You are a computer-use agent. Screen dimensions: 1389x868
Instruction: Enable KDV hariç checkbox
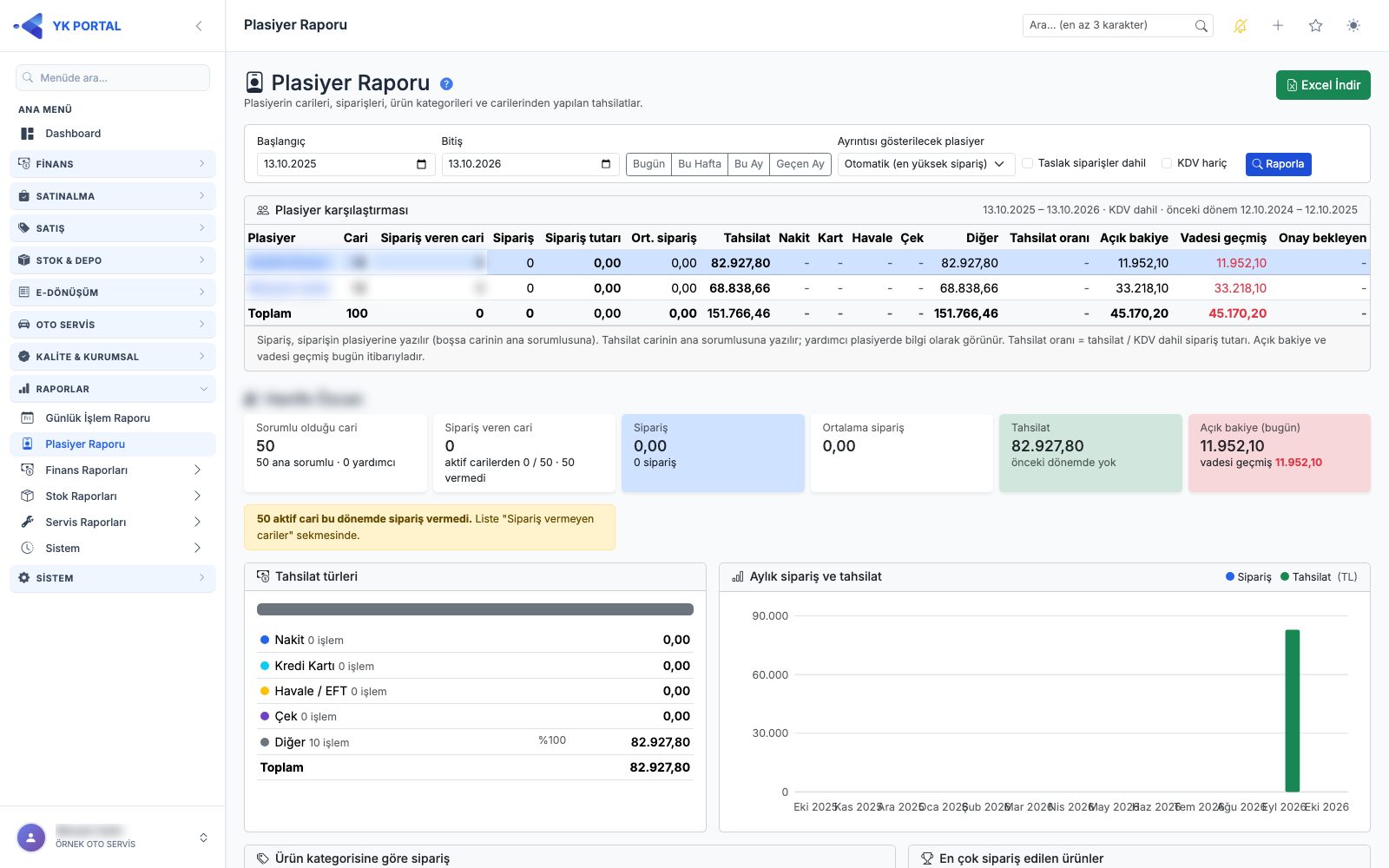[1167, 163]
